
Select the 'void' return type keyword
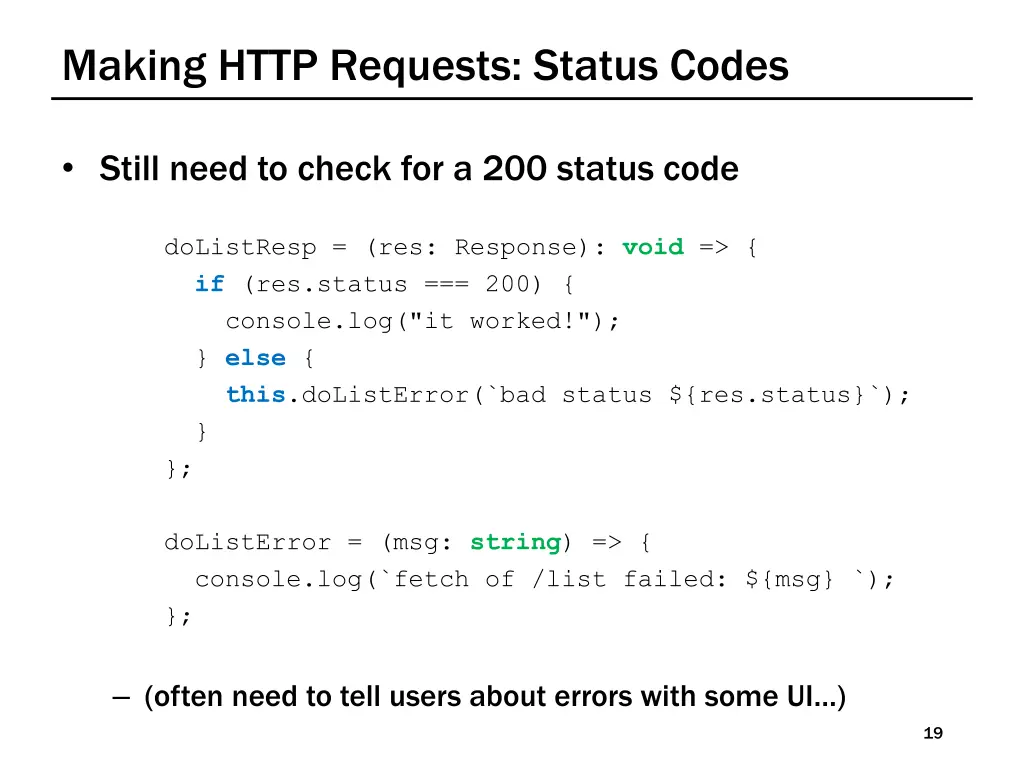pyautogui.click(x=653, y=247)
